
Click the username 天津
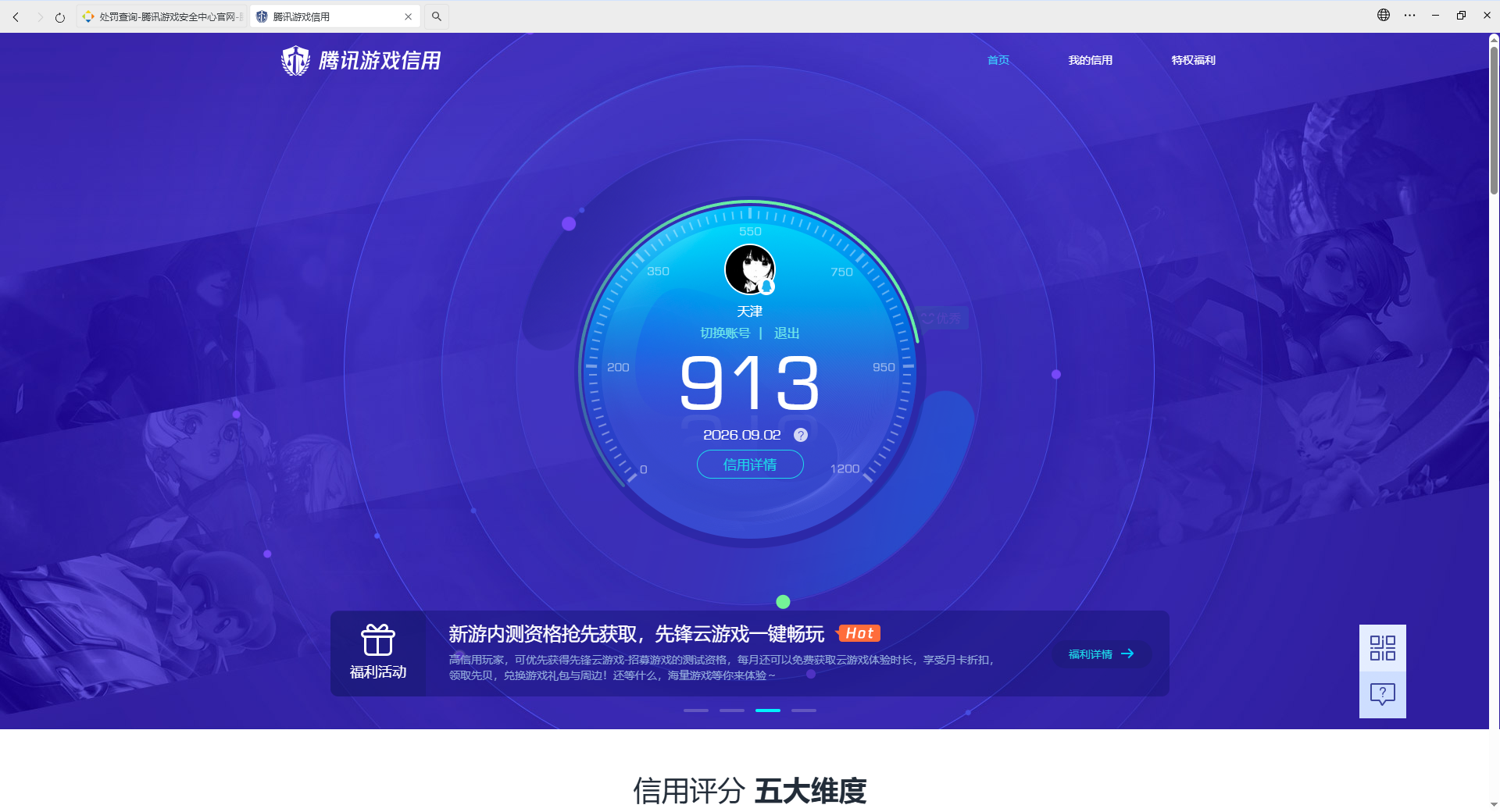tap(750, 312)
